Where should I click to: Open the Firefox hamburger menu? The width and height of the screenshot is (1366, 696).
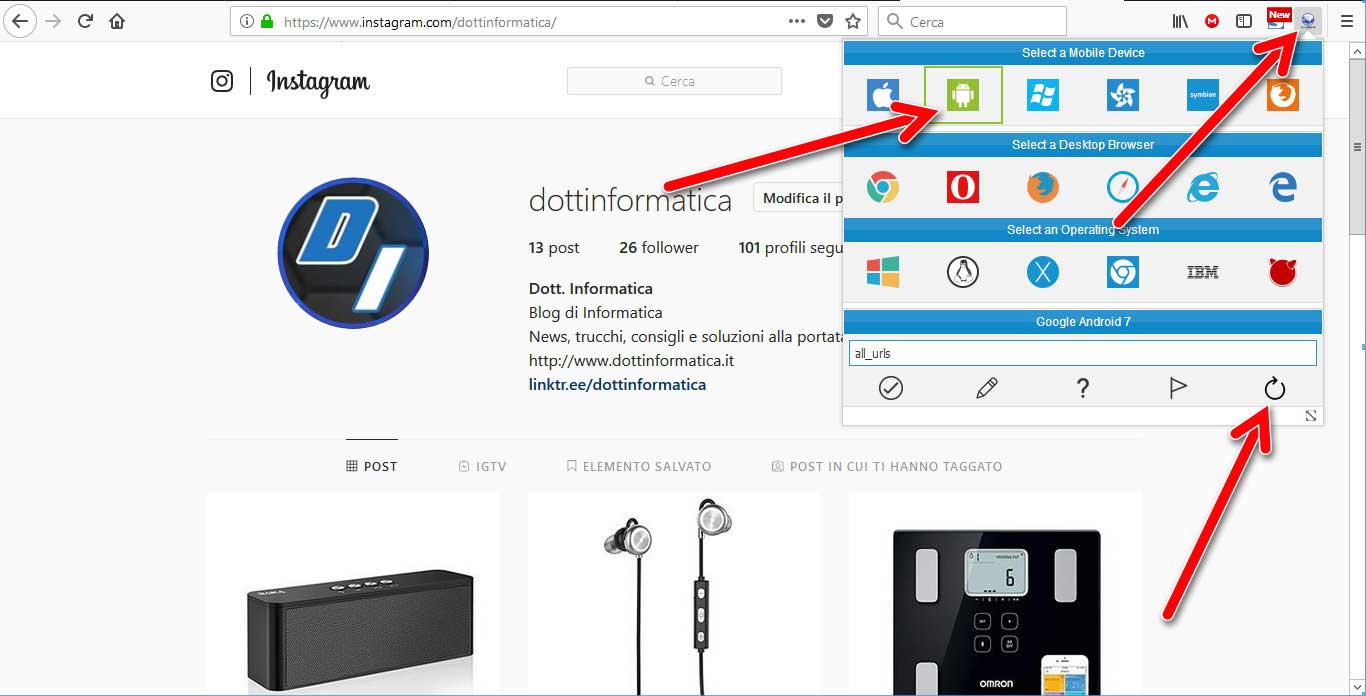1346,21
